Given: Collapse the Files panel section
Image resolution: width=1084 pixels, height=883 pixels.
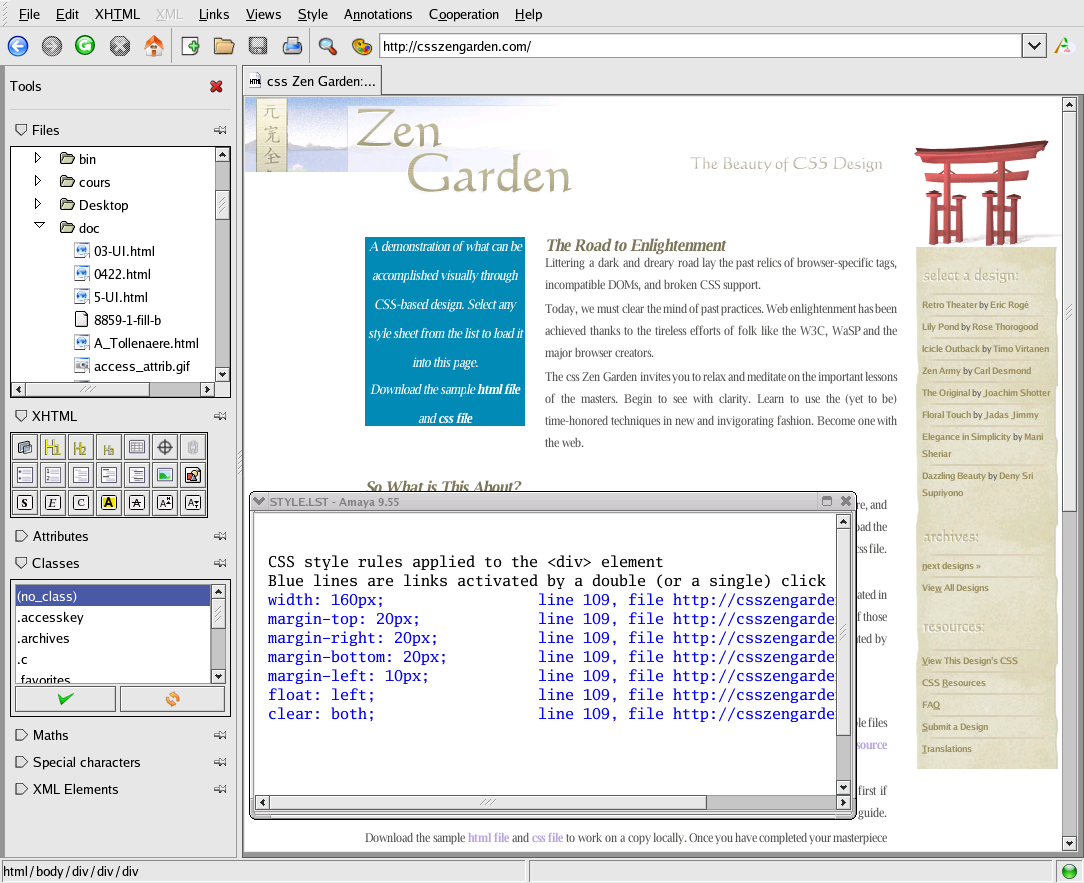Looking at the screenshot, I should pos(21,130).
